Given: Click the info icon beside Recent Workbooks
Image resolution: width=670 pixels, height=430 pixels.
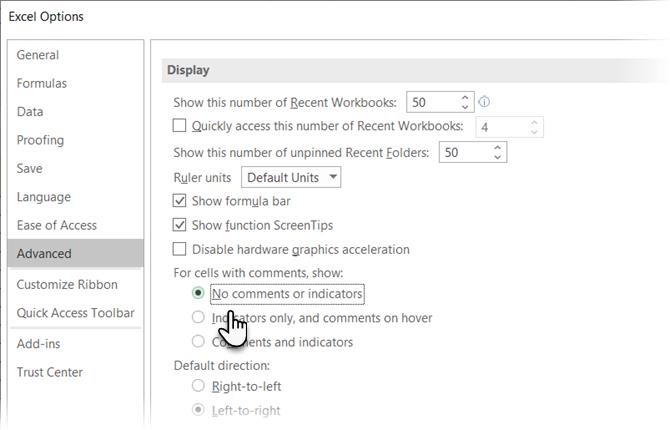Looking at the screenshot, I should tap(485, 102).
